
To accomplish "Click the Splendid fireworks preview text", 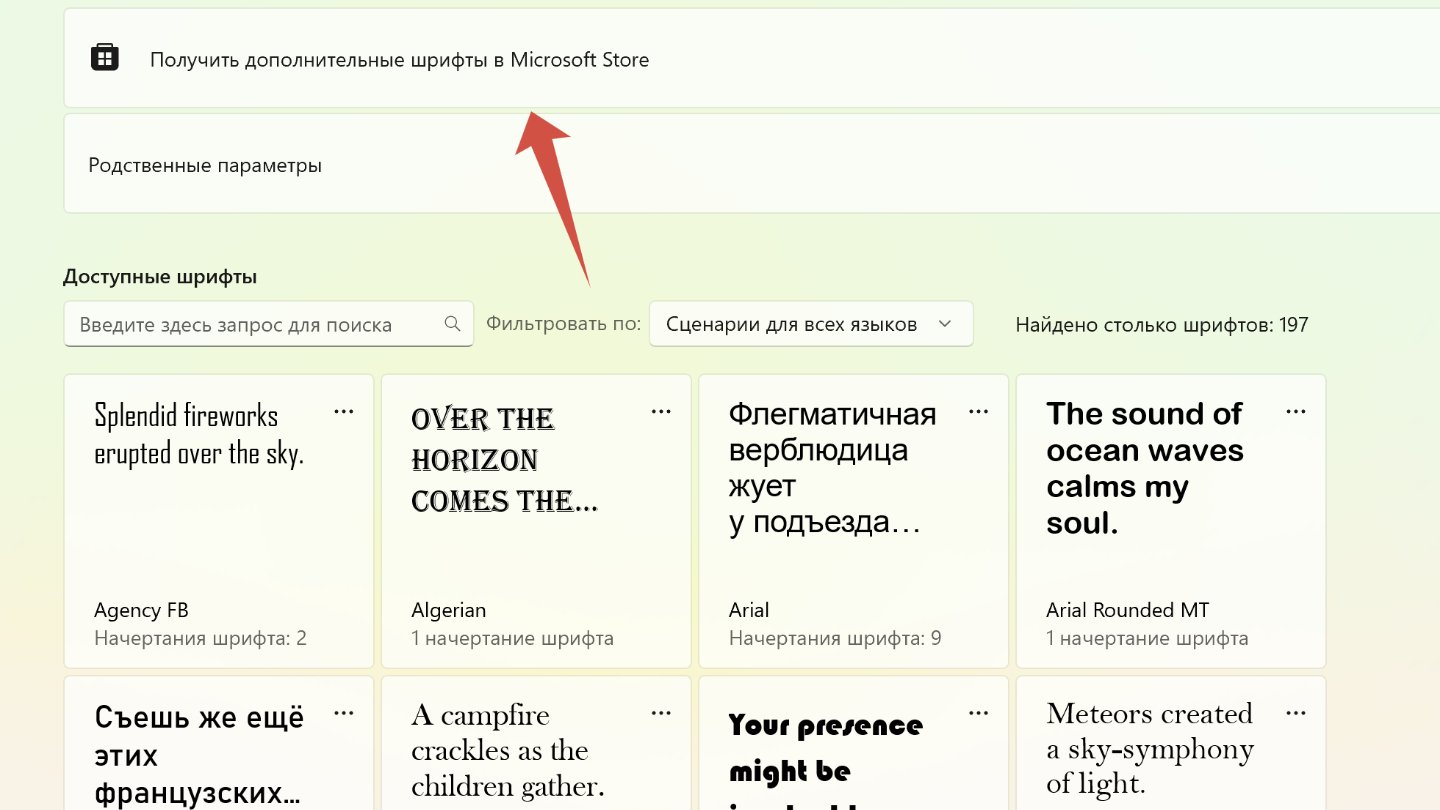I will pyautogui.click(x=199, y=433).
